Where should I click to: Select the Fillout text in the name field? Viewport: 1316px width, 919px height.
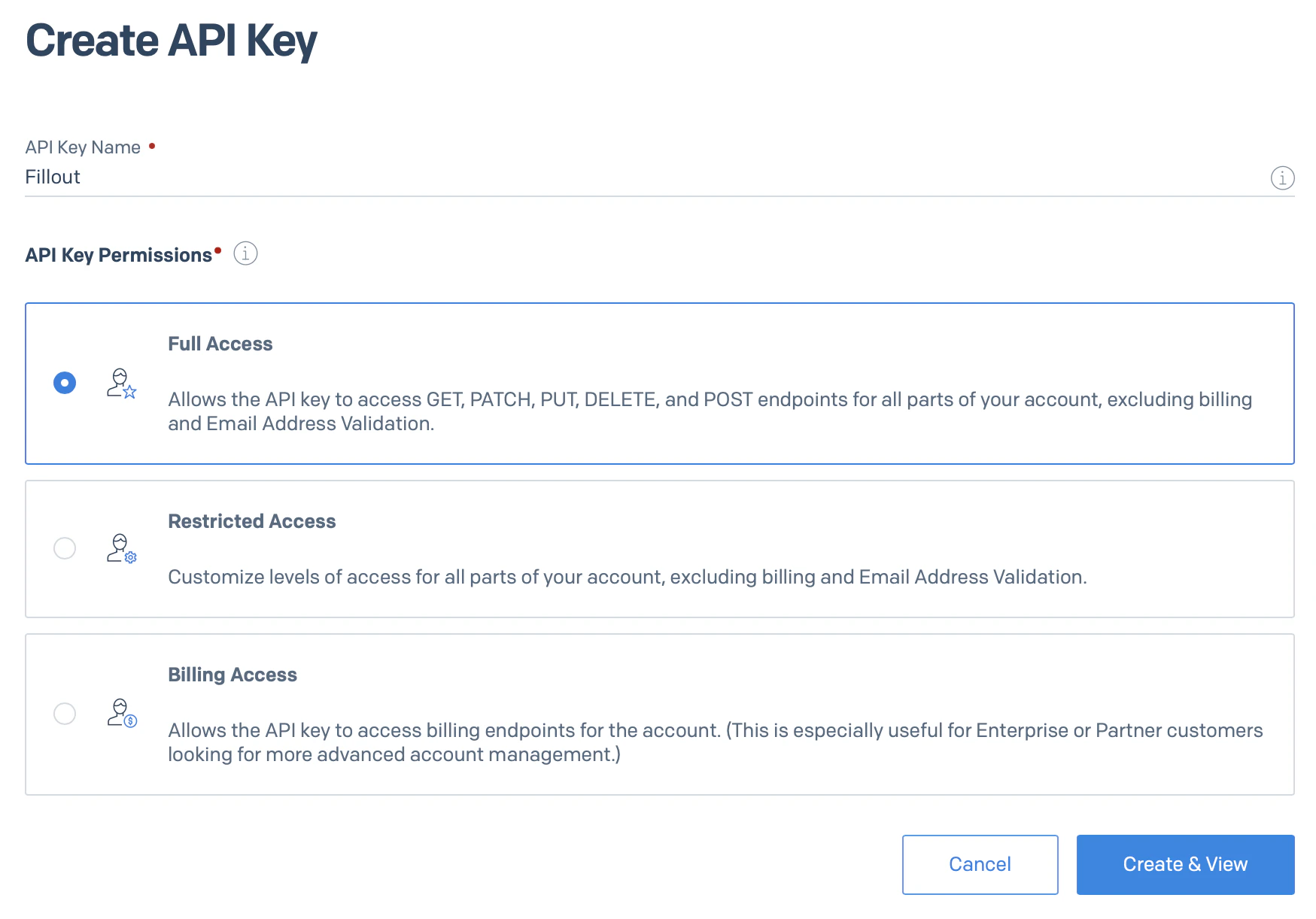[x=52, y=177]
